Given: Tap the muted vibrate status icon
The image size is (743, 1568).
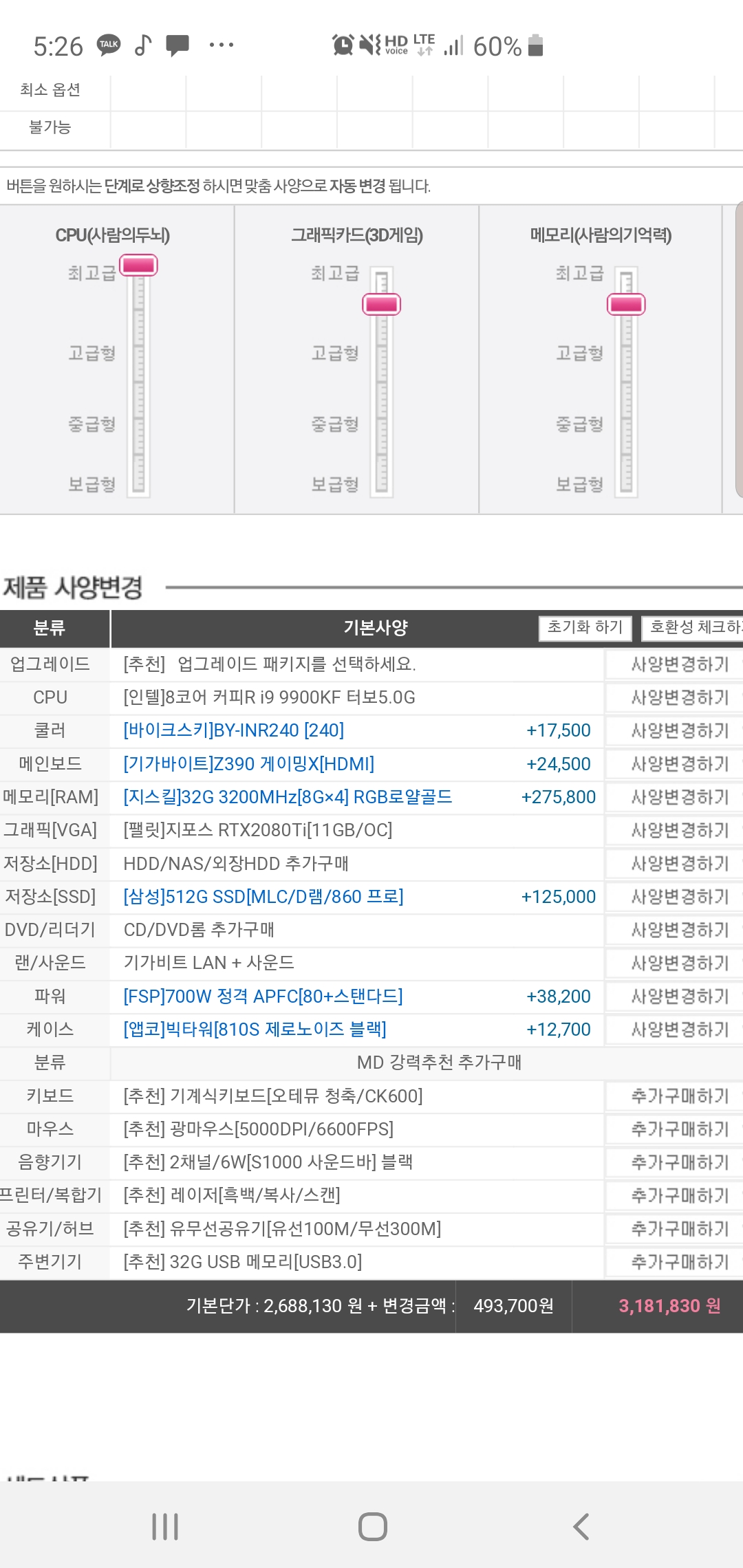Looking at the screenshot, I should pos(369,45).
